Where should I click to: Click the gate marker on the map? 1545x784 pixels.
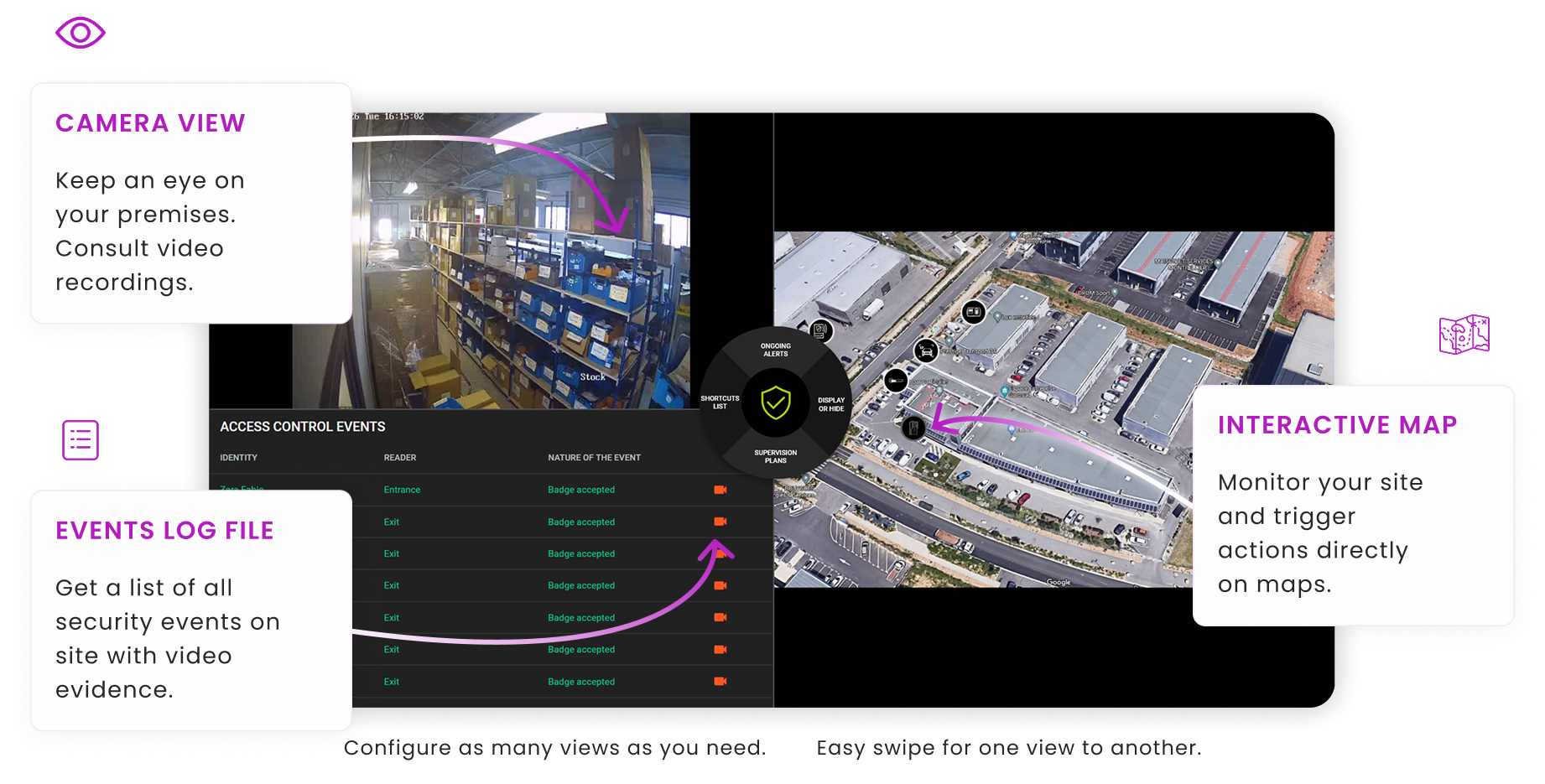(896, 381)
